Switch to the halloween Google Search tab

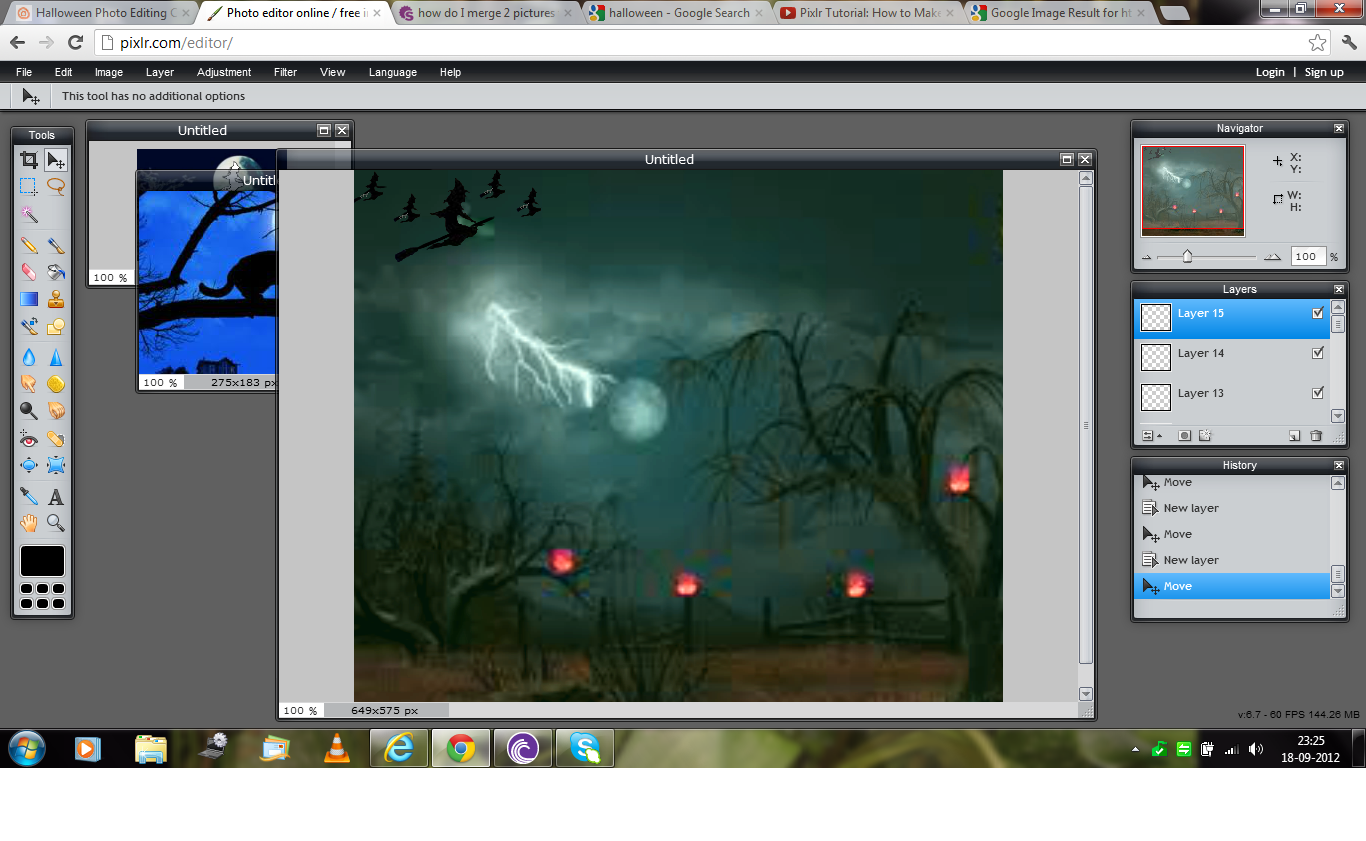coord(677,13)
